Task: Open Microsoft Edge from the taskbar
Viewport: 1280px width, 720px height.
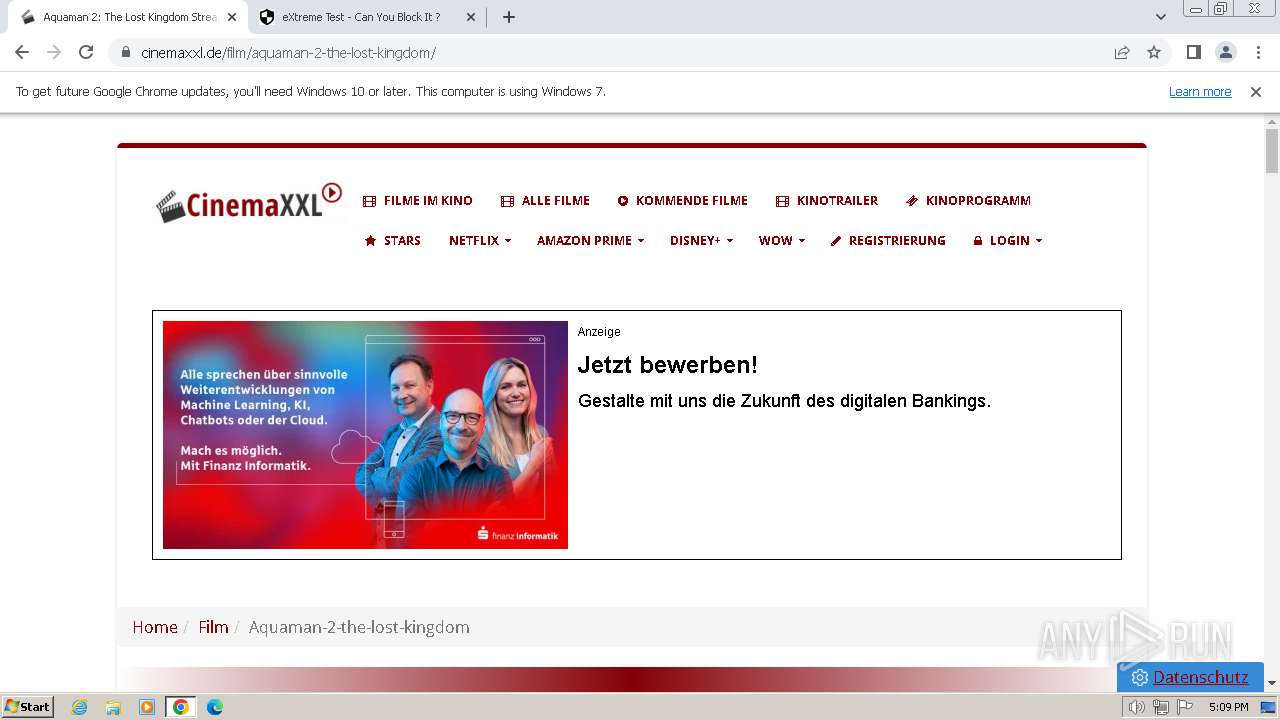Action: [x=215, y=707]
